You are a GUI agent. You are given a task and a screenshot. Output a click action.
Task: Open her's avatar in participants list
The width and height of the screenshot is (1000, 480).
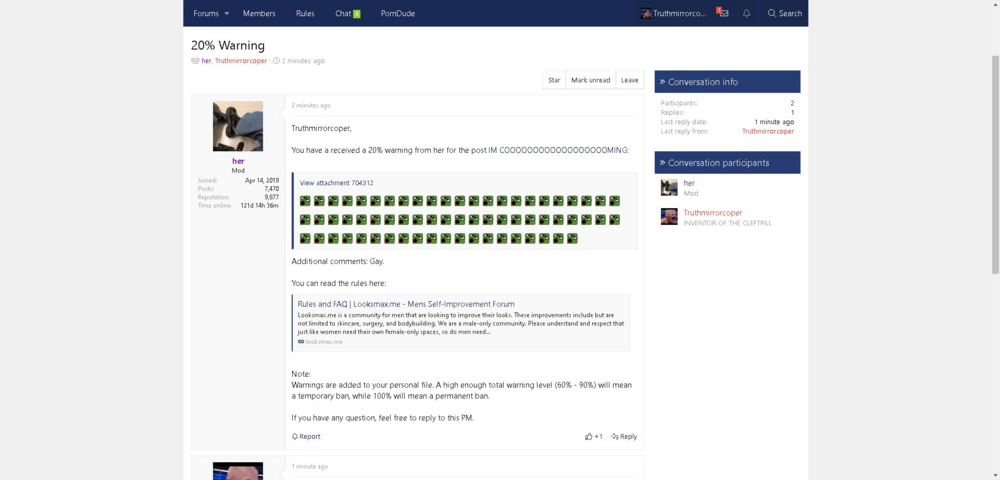click(x=669, y=187)
